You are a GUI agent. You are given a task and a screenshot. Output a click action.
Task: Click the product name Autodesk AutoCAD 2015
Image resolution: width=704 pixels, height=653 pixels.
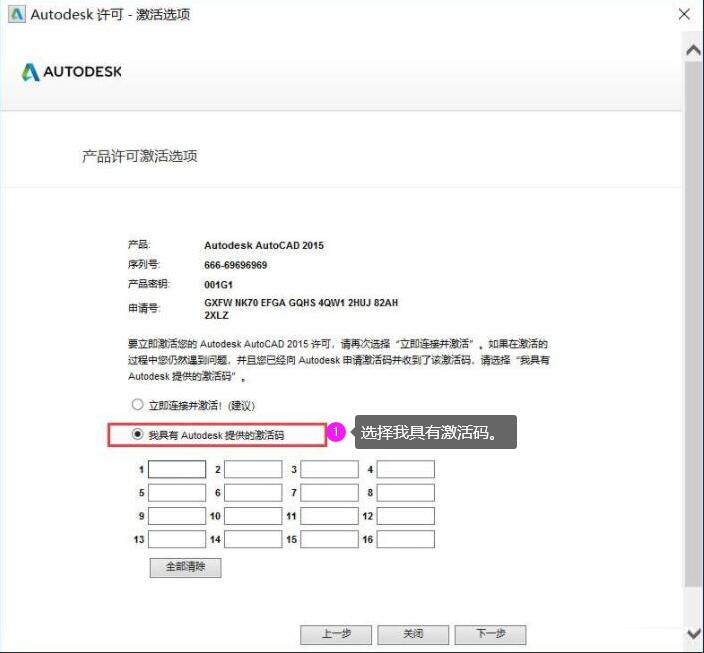pyautogui.click(x=264, y=245)
